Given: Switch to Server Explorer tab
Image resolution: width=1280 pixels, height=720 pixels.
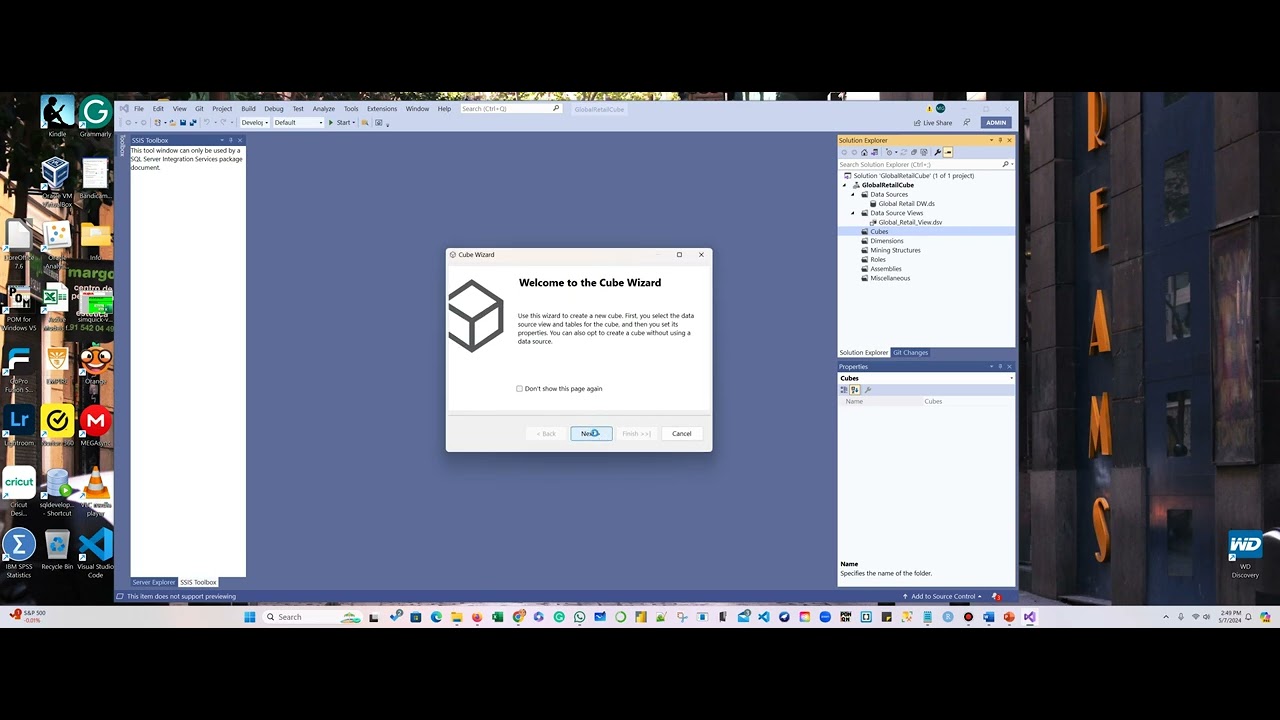Looking at the screenshot, I should point(154,582).
